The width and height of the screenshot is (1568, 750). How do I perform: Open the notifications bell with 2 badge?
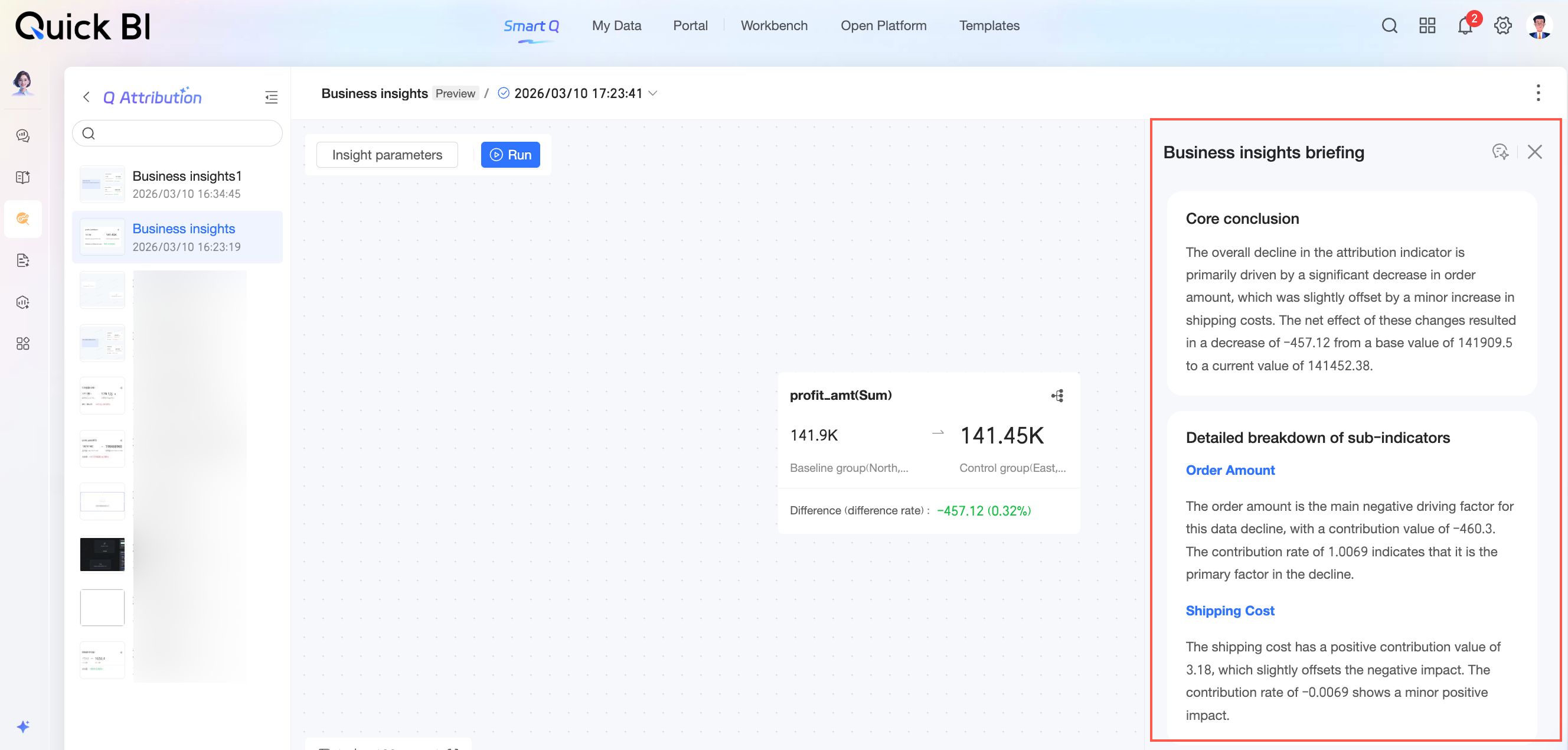tap(1465, 25)
